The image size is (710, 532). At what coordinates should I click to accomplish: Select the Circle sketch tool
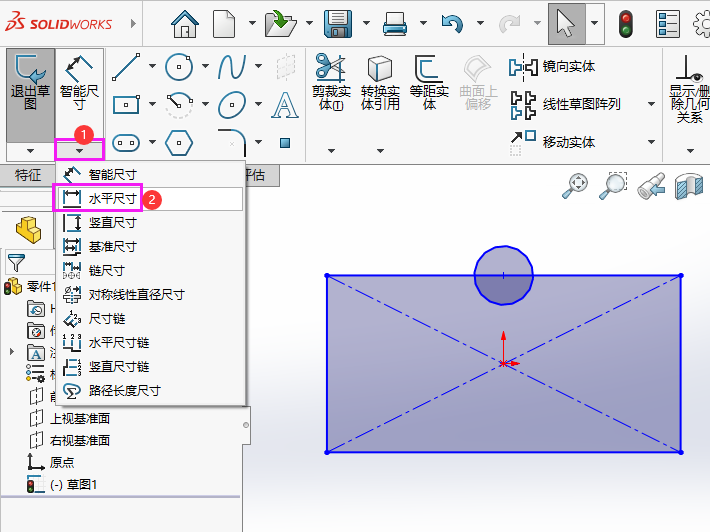(x=179, y=67)
